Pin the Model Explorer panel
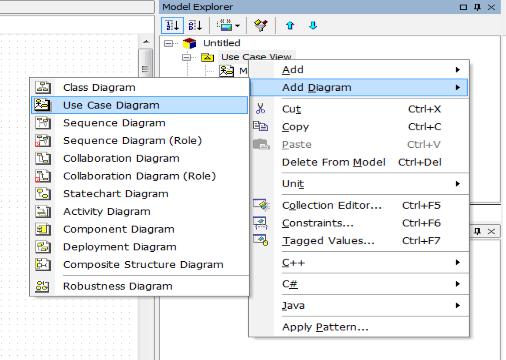This screenshot has height=360, width=506. coord(477,7)
